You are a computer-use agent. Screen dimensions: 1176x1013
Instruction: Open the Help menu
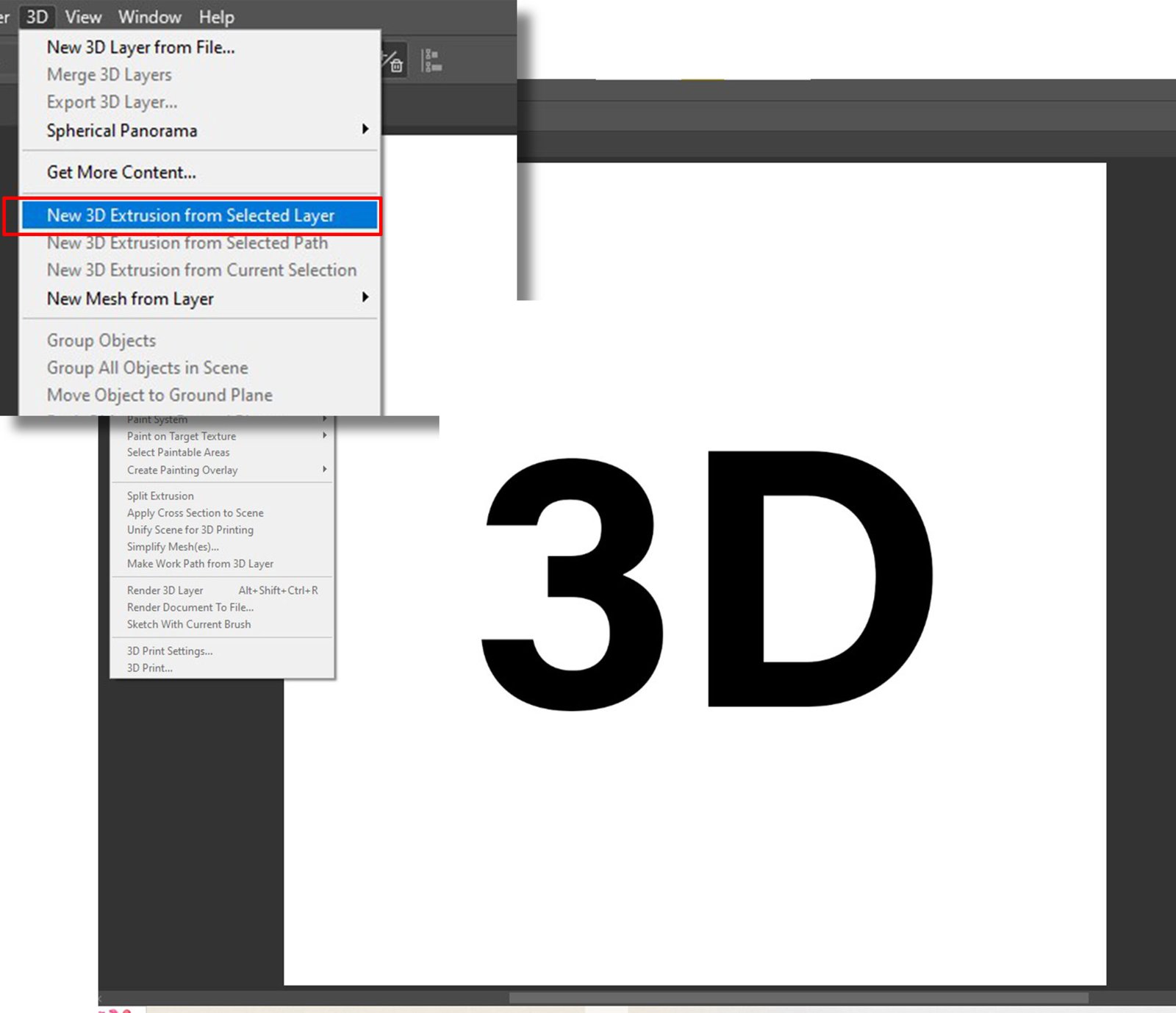point(216,16)
